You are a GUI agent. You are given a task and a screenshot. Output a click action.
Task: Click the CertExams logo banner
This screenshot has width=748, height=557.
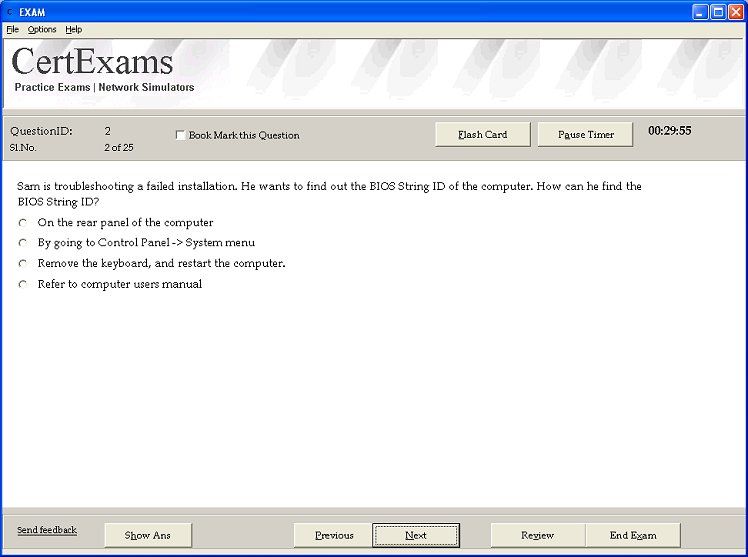pyautogui.click(x=92, y=62)
